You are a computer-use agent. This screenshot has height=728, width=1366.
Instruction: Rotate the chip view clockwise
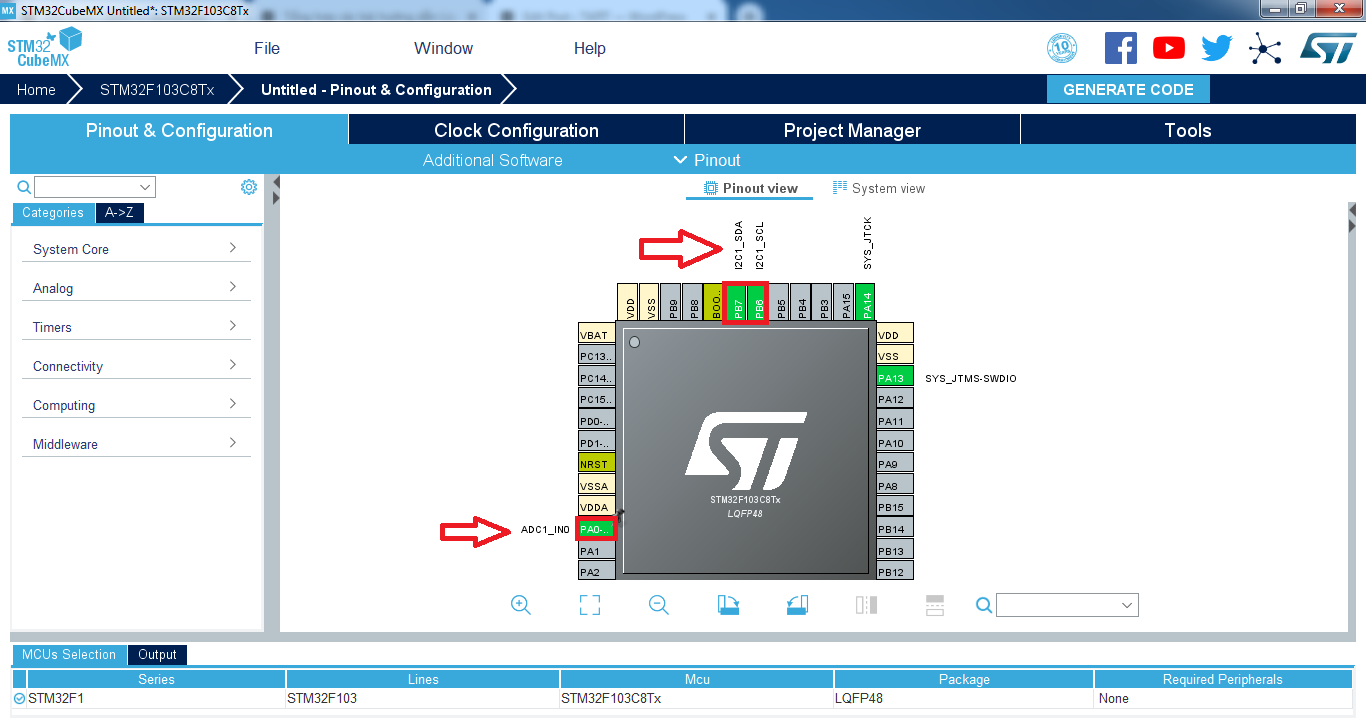728,605
